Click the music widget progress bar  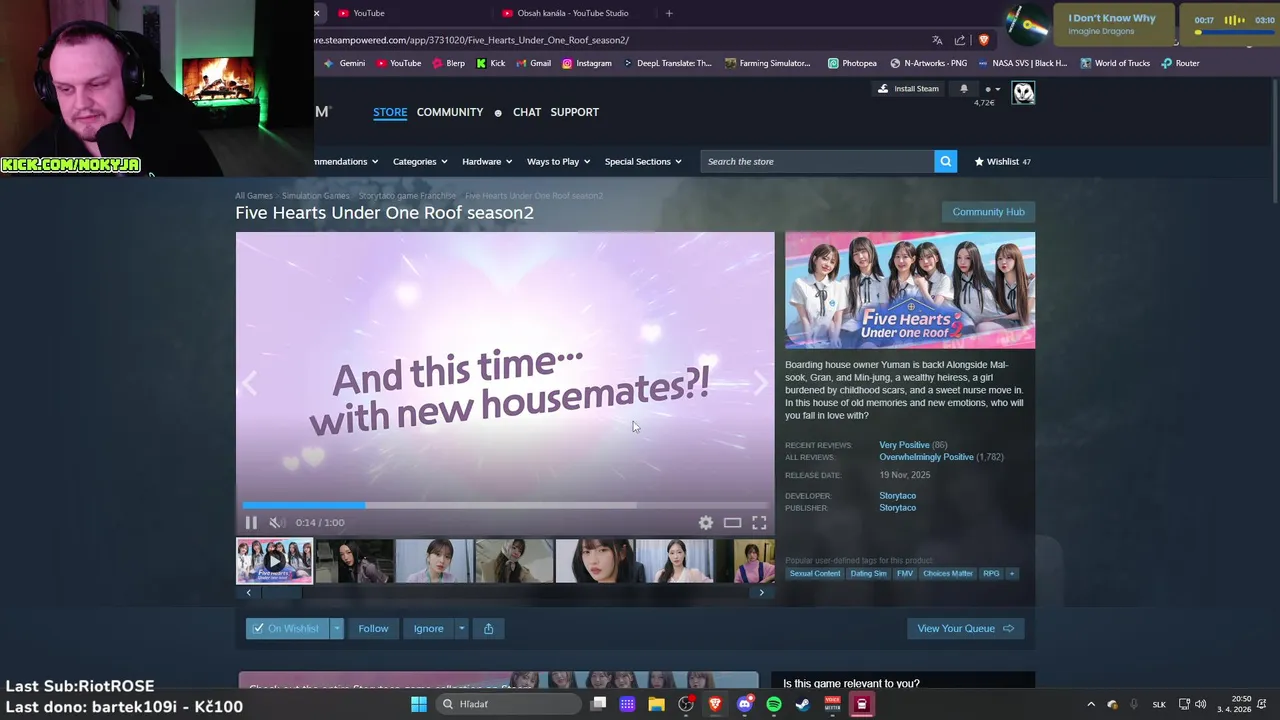1234,33
